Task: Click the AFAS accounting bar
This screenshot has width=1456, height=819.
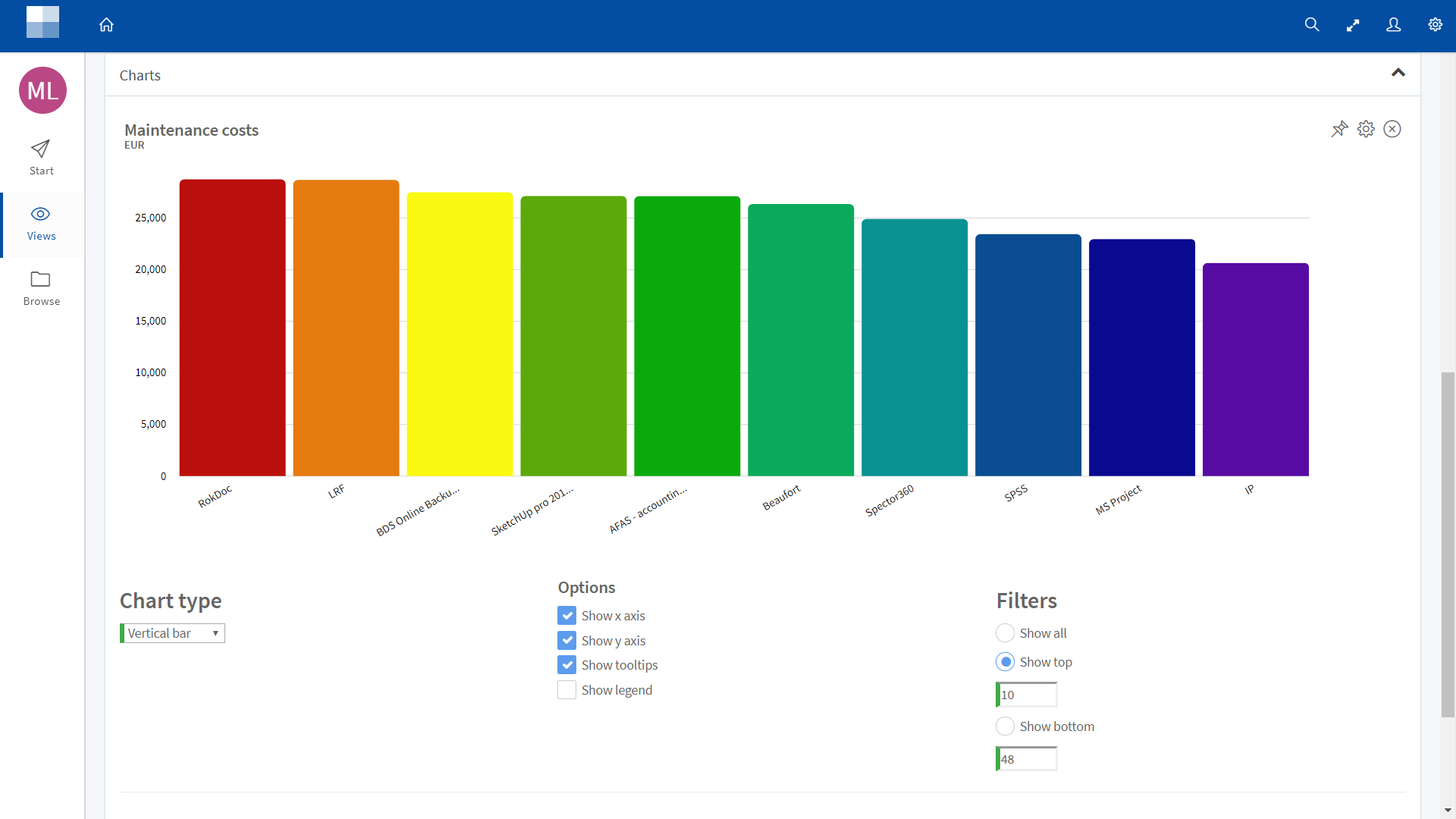Action: click(687, 336)
